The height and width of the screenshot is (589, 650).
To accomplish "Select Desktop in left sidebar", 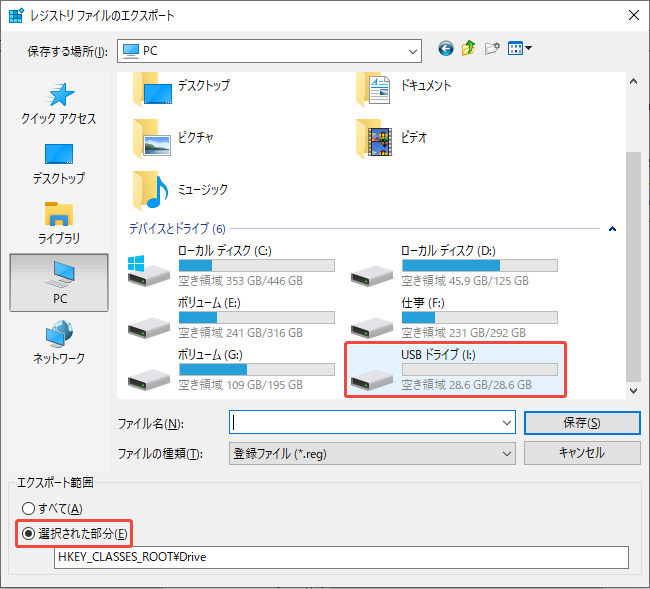I will point(59,164).
